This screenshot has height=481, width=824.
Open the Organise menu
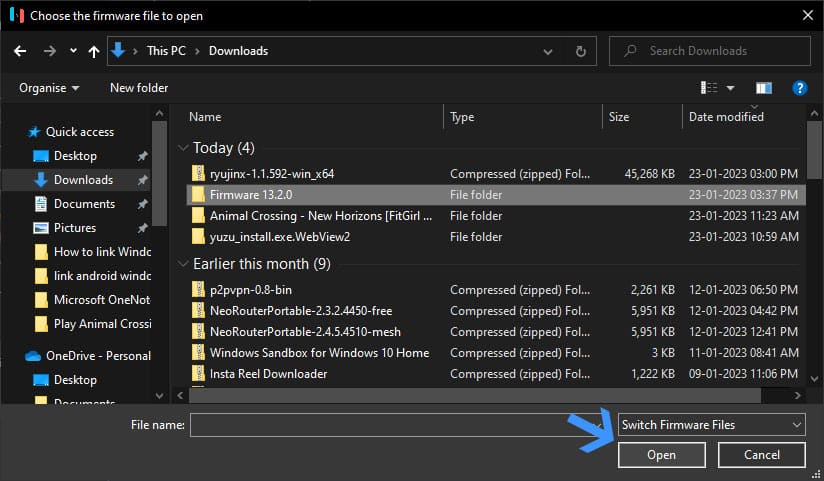pyautogui.click(x=49, y=88)
